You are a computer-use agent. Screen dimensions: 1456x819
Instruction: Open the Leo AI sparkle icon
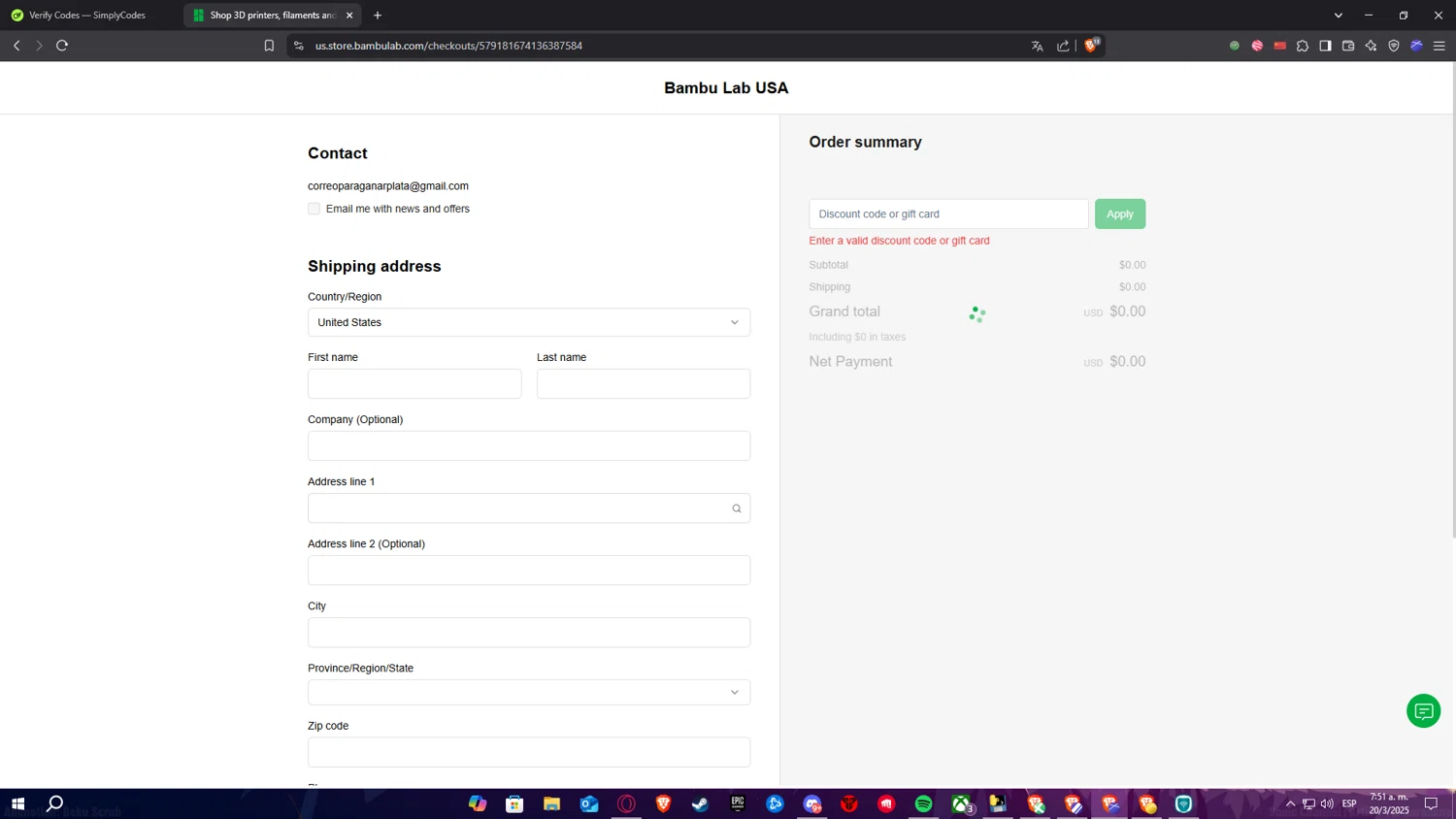(1371, 46)
